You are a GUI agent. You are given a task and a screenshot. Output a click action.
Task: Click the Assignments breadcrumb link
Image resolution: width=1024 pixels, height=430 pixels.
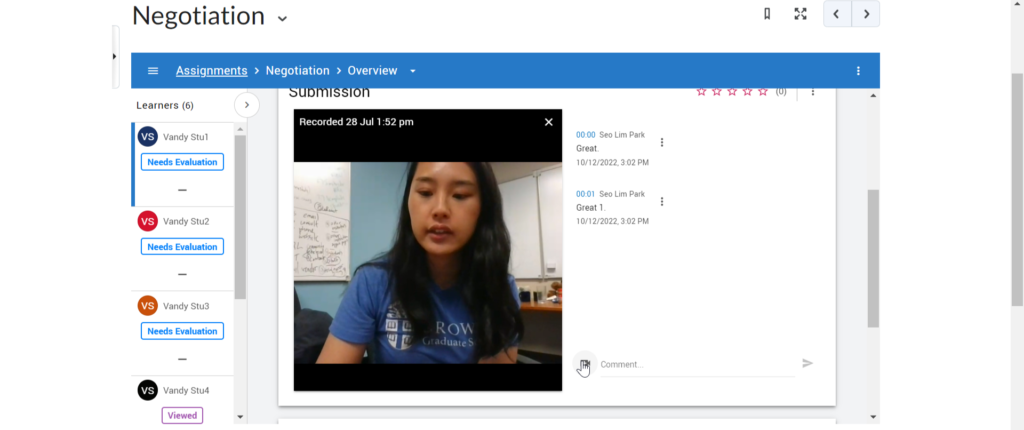[211, 71]
